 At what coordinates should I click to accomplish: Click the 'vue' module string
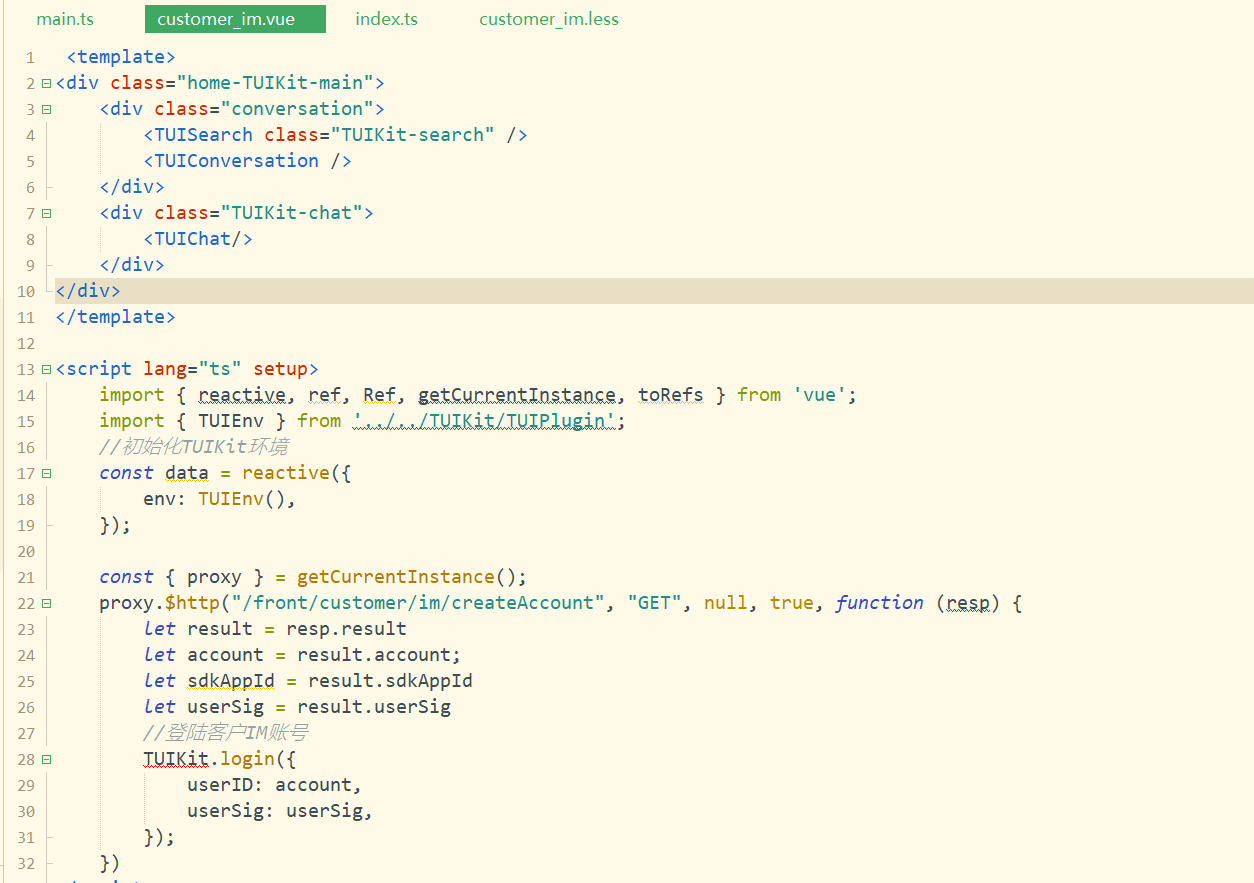(x=820, y=395)
